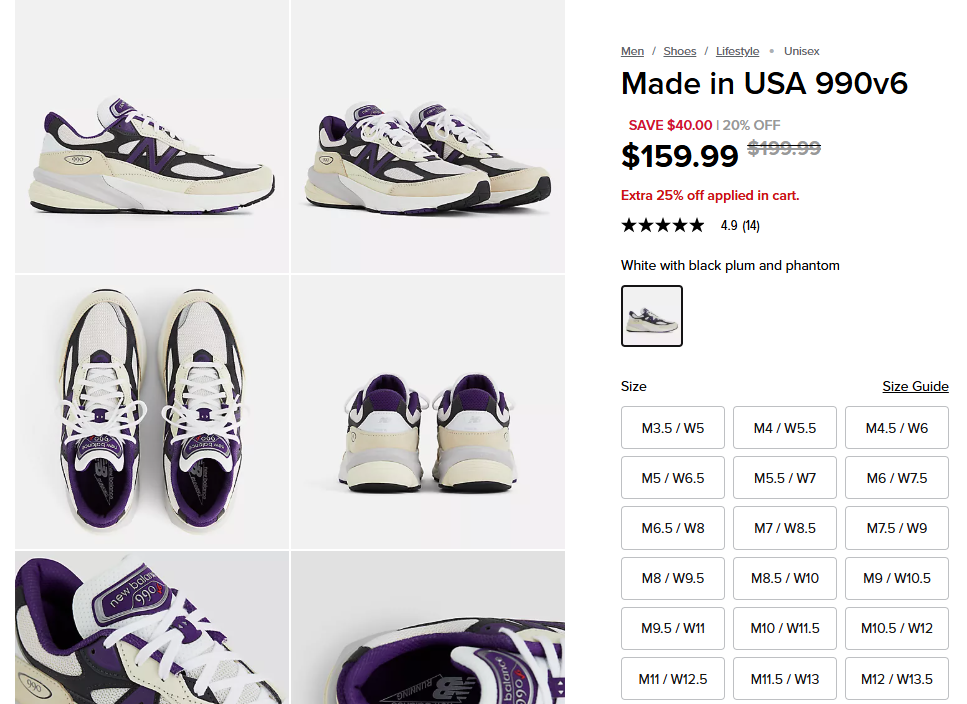Select size M8 / W9.5
This screenshot has height=704, width=967.
coord(672,578)
